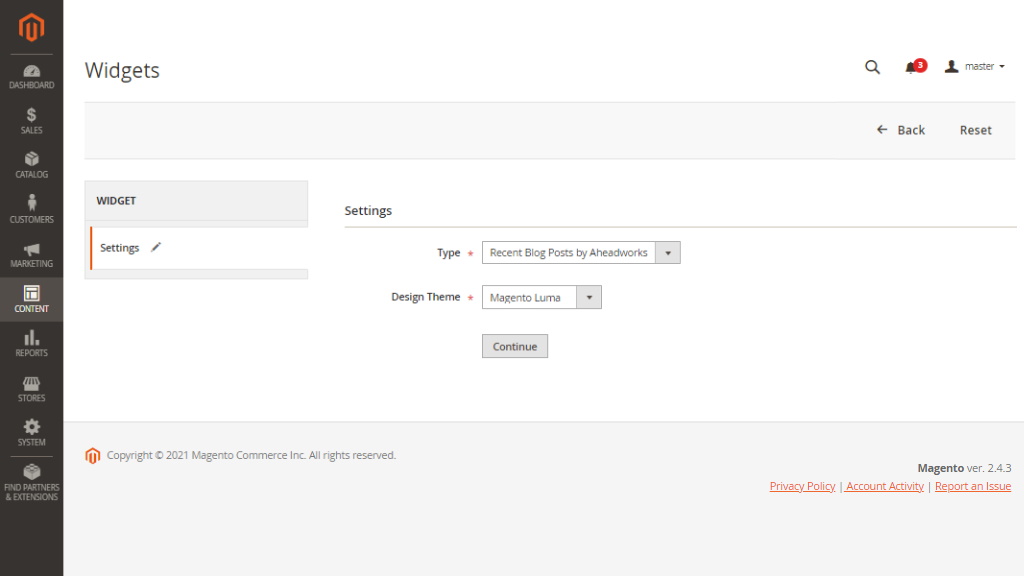
Task: Click the Widgets page title
Action: pos(122,70)
